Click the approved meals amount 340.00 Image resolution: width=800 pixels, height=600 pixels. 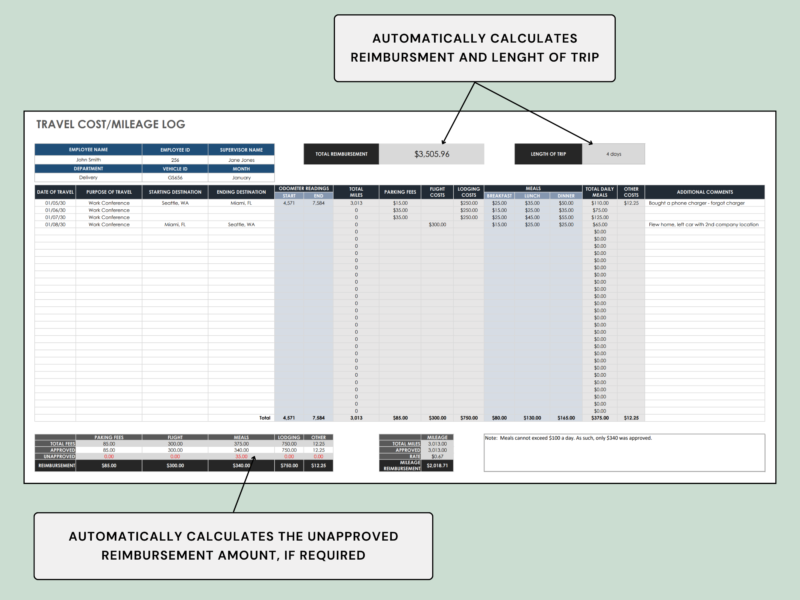[x=241, y=450]
